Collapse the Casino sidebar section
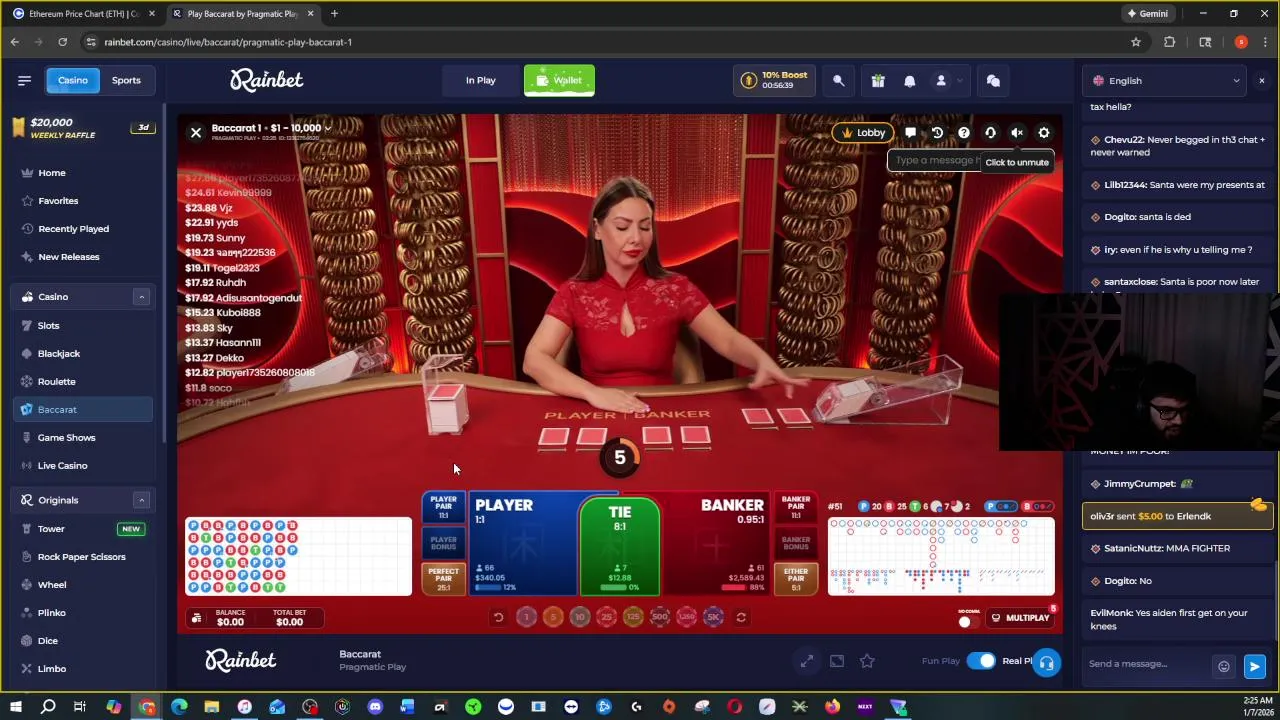The width and height of the screenshot is (1280, 720). (x=141, y=297)
